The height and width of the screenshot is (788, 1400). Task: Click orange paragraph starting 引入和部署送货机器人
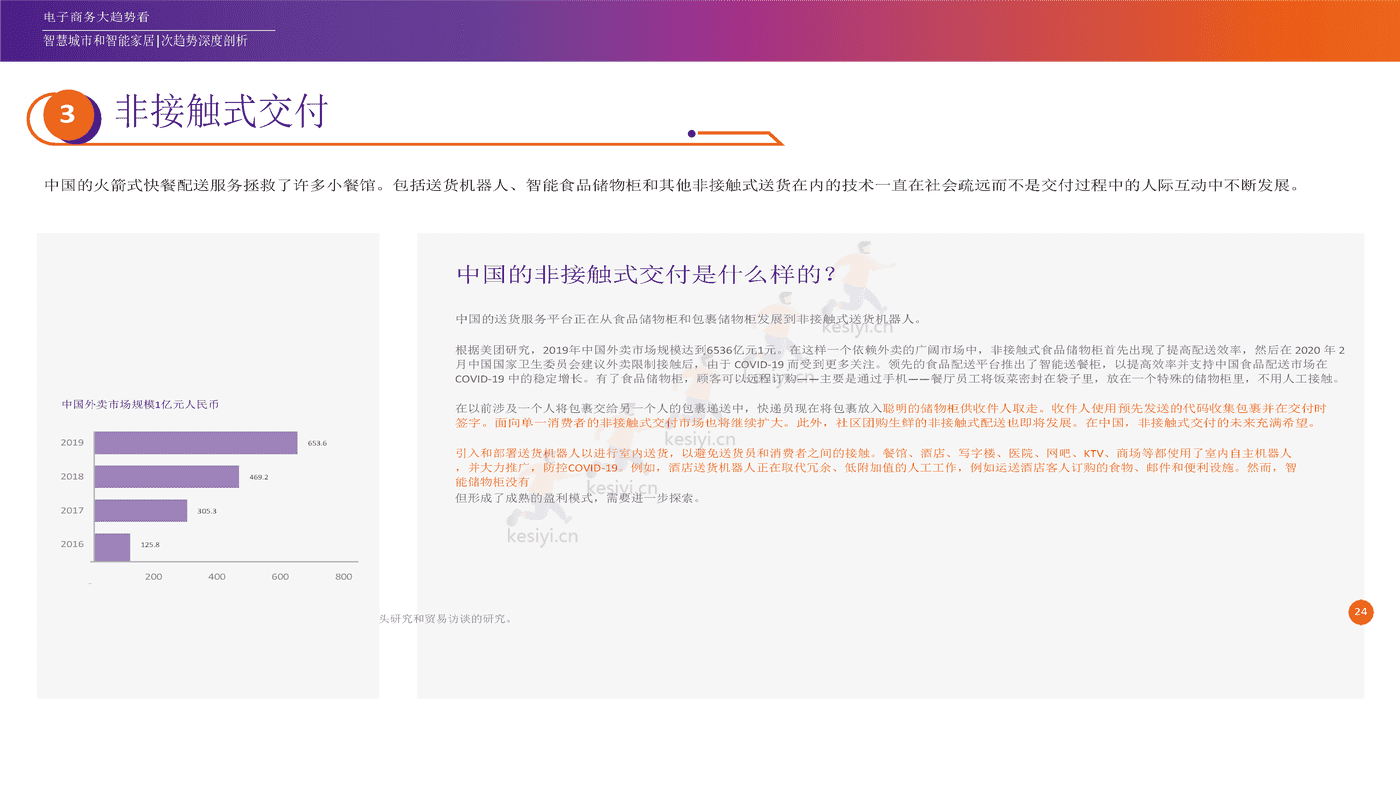(x=877, y=467)
